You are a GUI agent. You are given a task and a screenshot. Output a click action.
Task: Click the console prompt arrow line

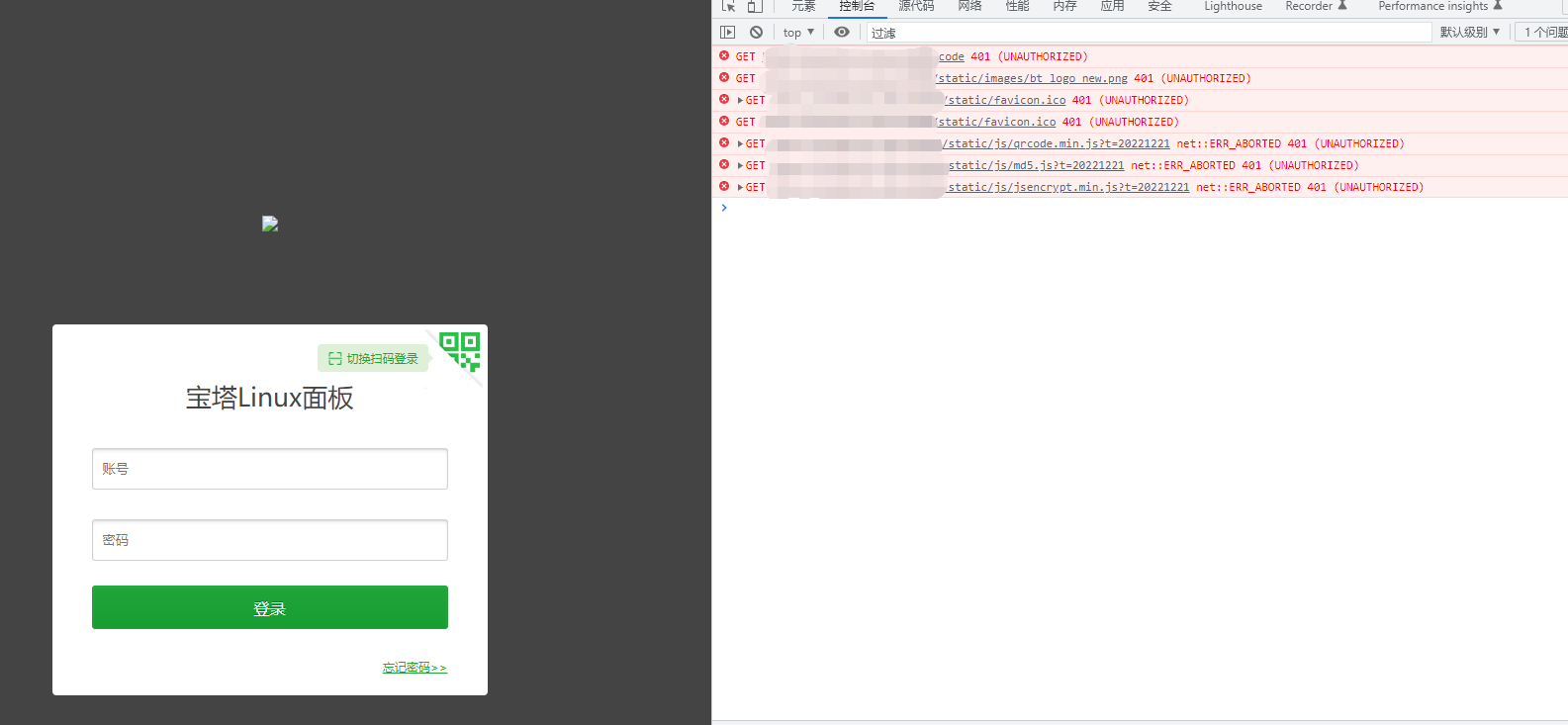pyautogui.click(x=724, y=208)
